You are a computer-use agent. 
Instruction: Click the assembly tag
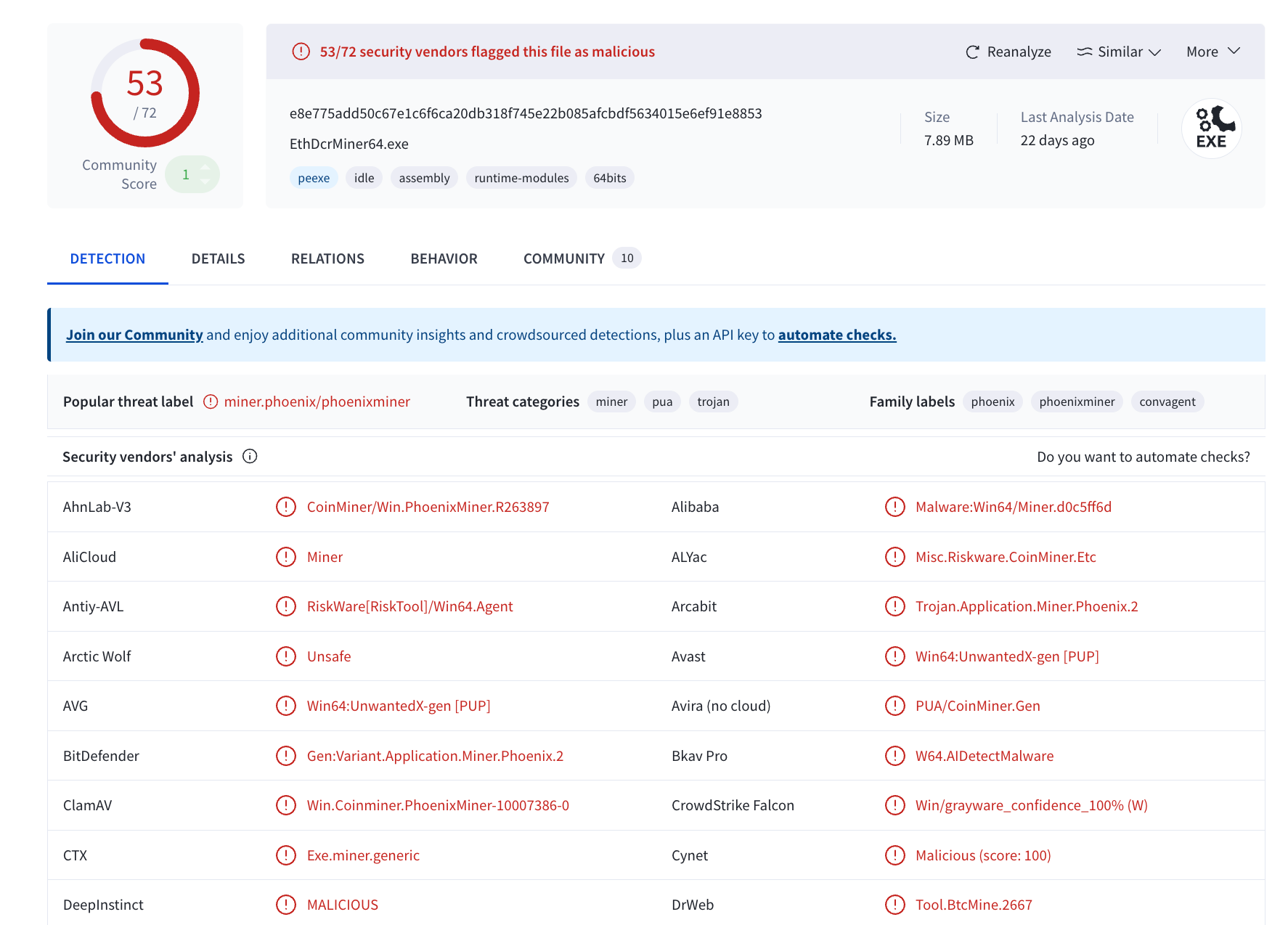(x=424, y=178)
